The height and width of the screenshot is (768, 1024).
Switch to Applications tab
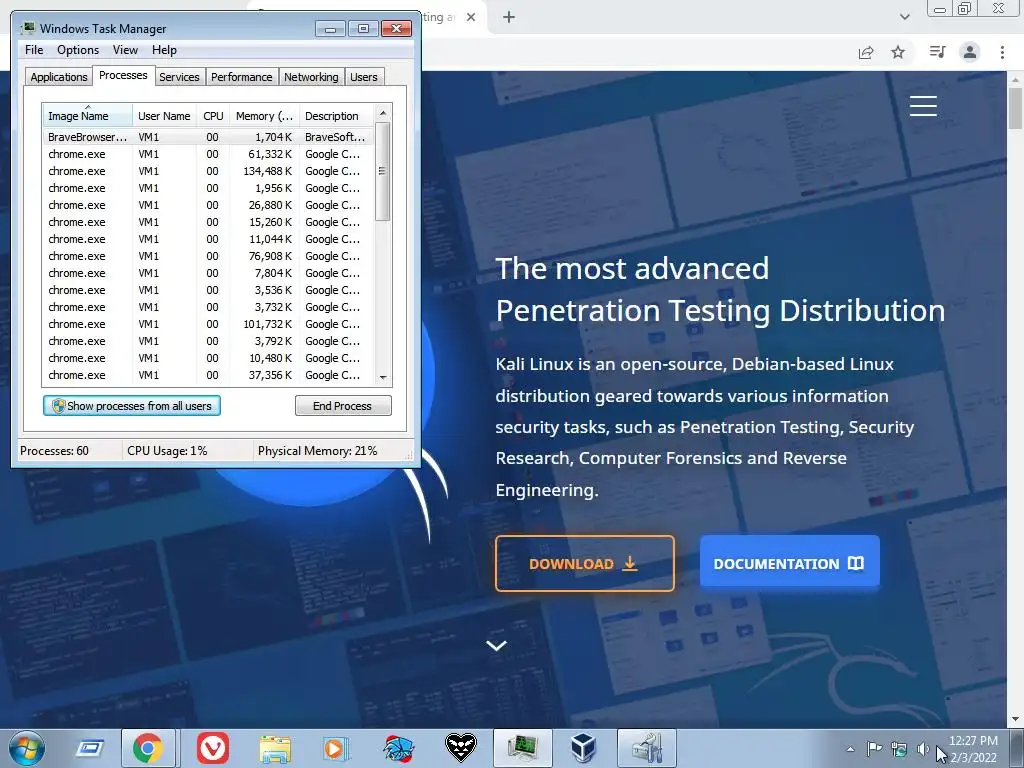click(x=59, y=77)
